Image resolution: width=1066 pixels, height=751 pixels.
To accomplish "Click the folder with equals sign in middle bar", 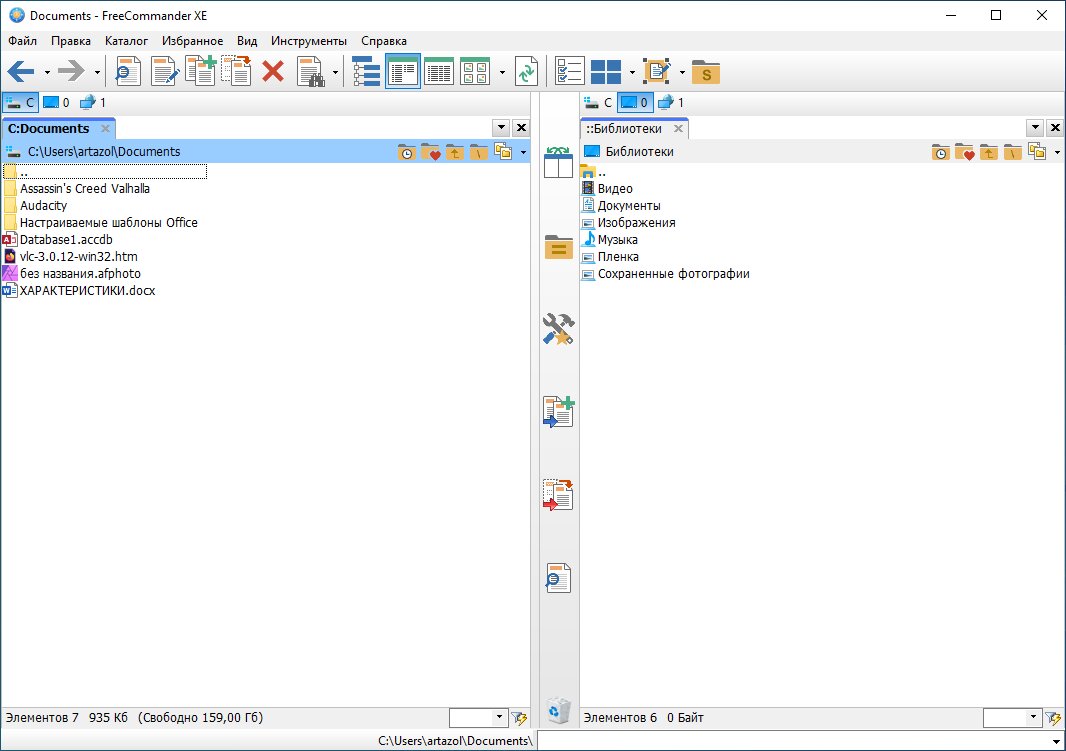I will click(x=558, y=247).
